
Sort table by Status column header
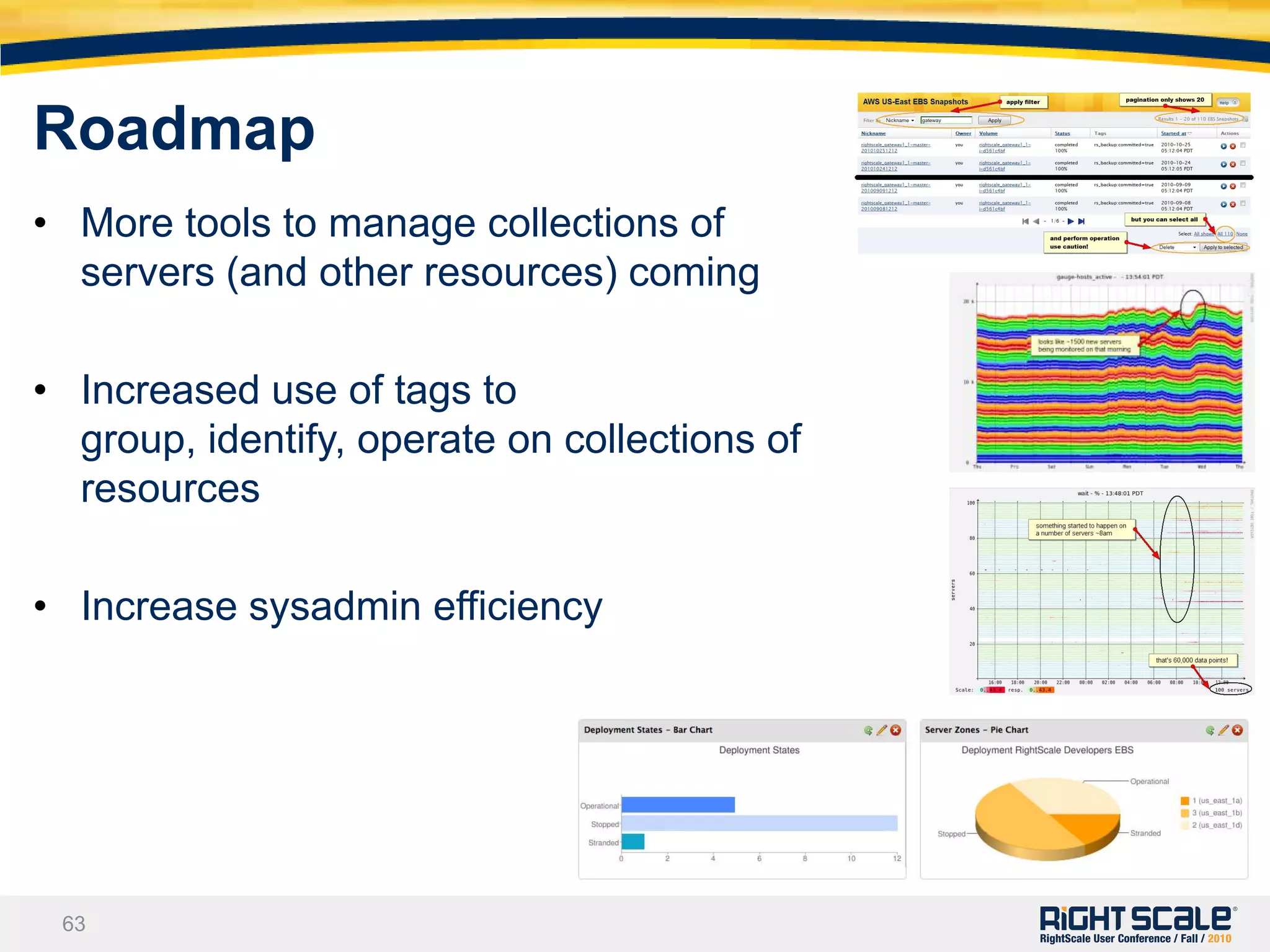pos(1062,133)
